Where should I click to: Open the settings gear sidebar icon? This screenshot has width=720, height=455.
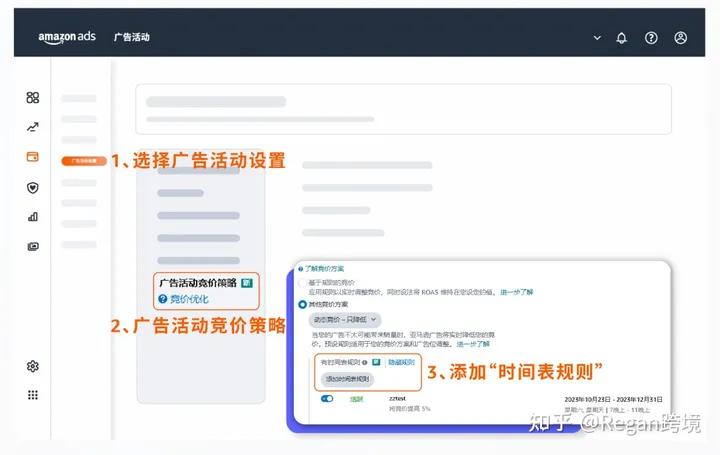[x=33, y=366]
